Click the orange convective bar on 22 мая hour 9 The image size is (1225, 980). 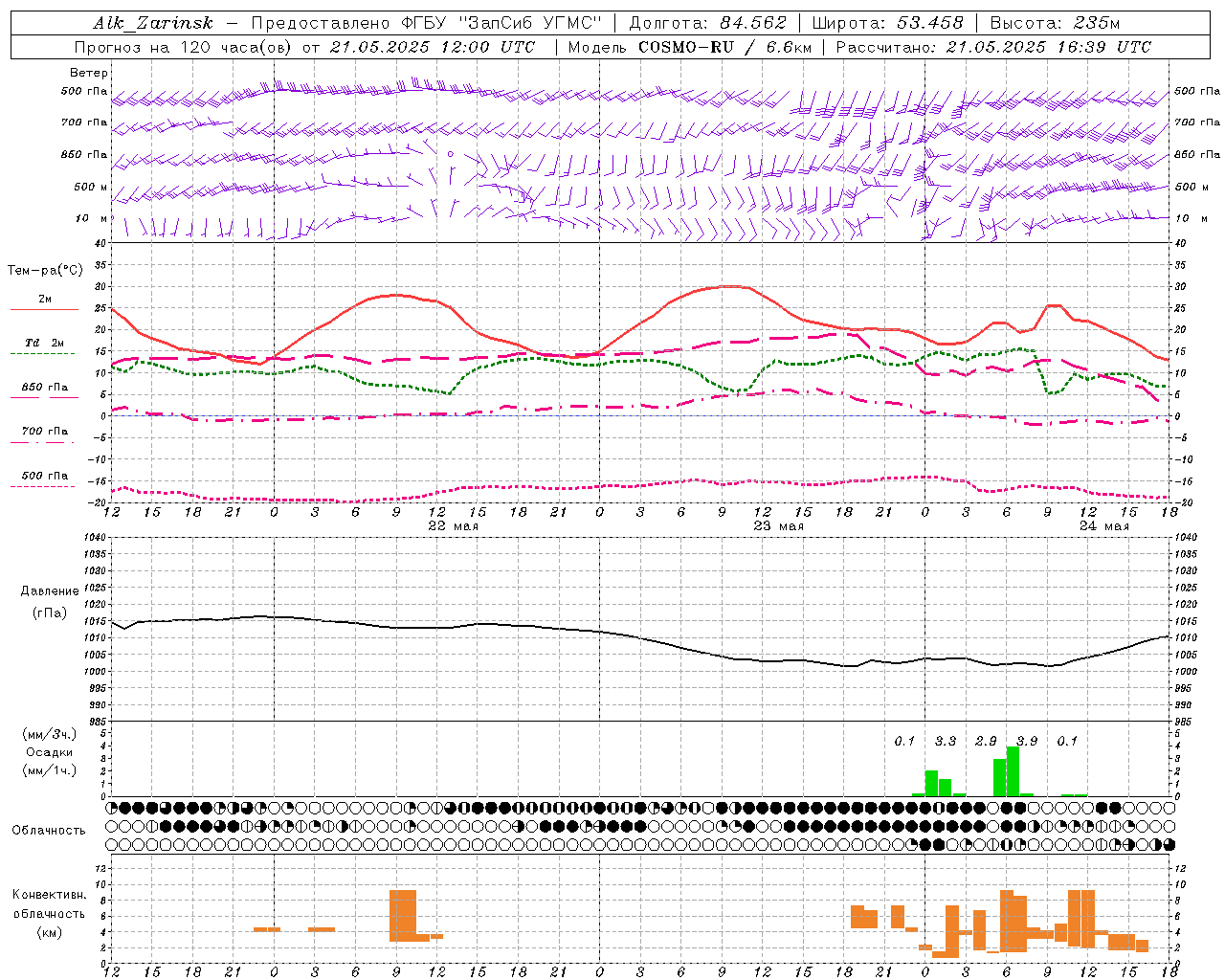click(403, 916)
